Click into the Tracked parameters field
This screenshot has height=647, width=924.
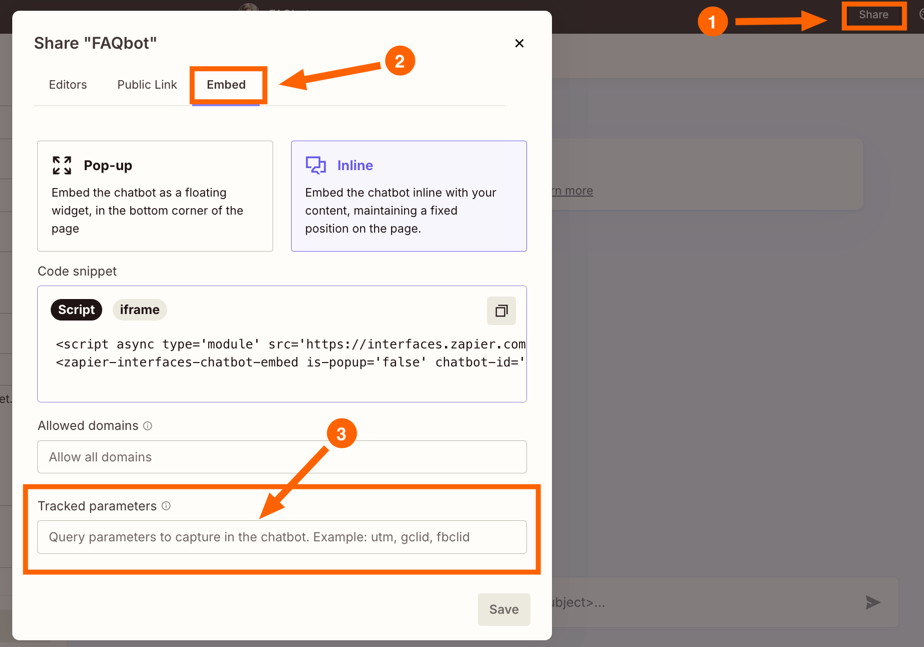pos(282,537)
